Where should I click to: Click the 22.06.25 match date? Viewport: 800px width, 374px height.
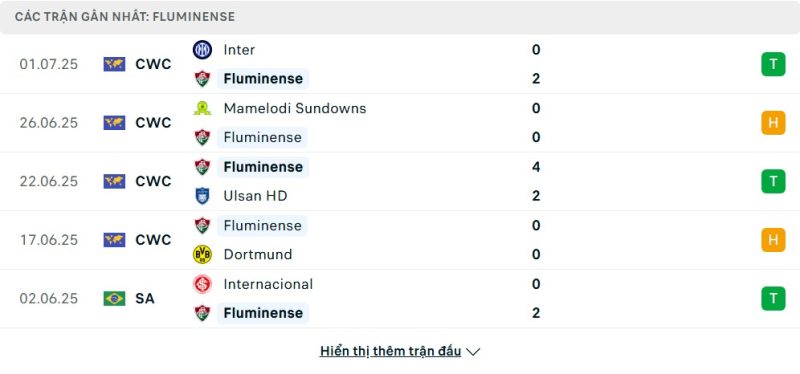tap(49, 181)
